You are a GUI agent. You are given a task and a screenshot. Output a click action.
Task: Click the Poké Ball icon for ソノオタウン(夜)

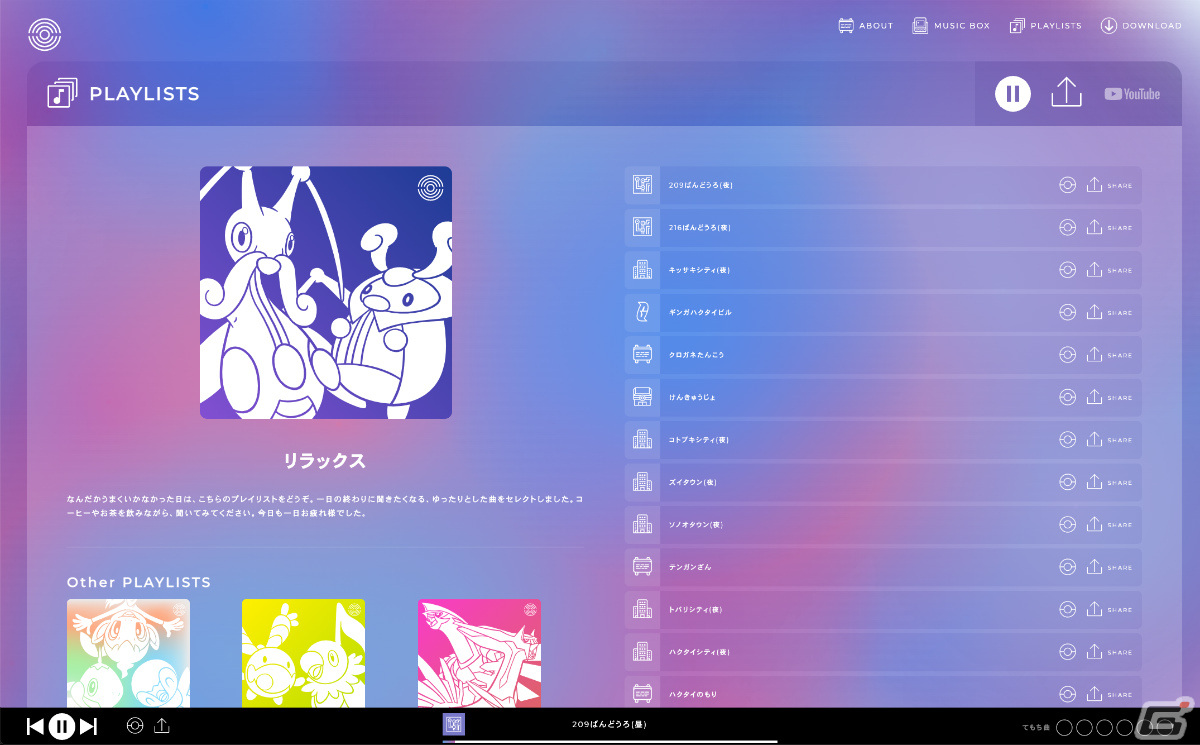coord(1067,525)
